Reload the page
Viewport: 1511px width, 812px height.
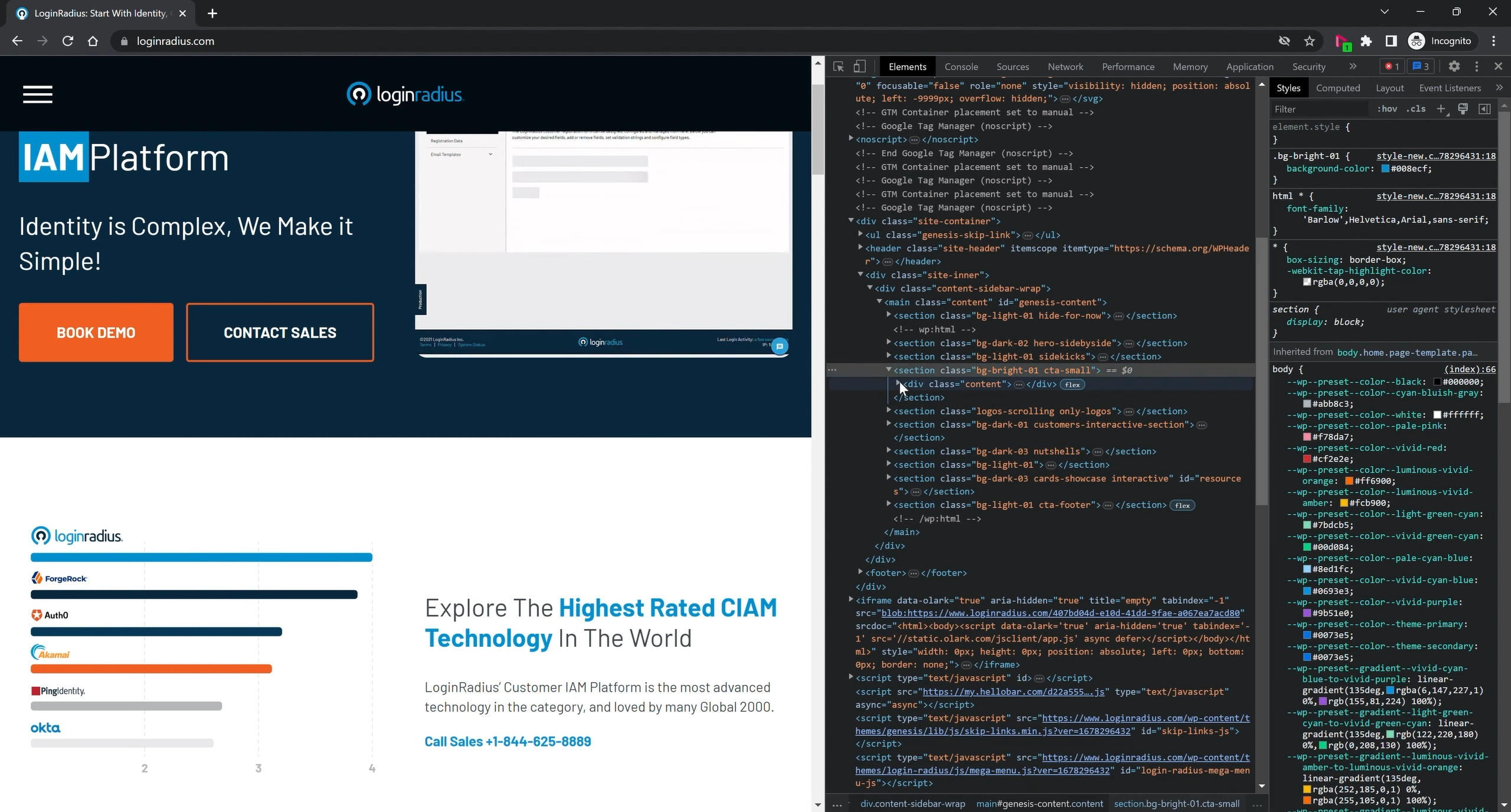(x=68, y=41)
